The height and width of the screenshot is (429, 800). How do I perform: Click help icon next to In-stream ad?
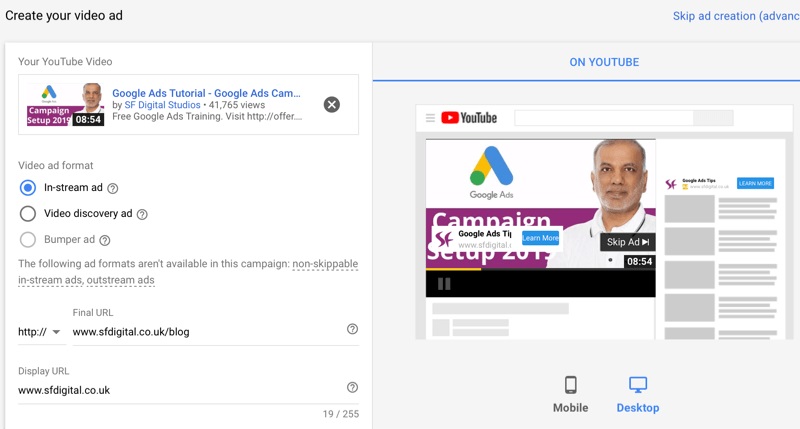tap(113, 188)
